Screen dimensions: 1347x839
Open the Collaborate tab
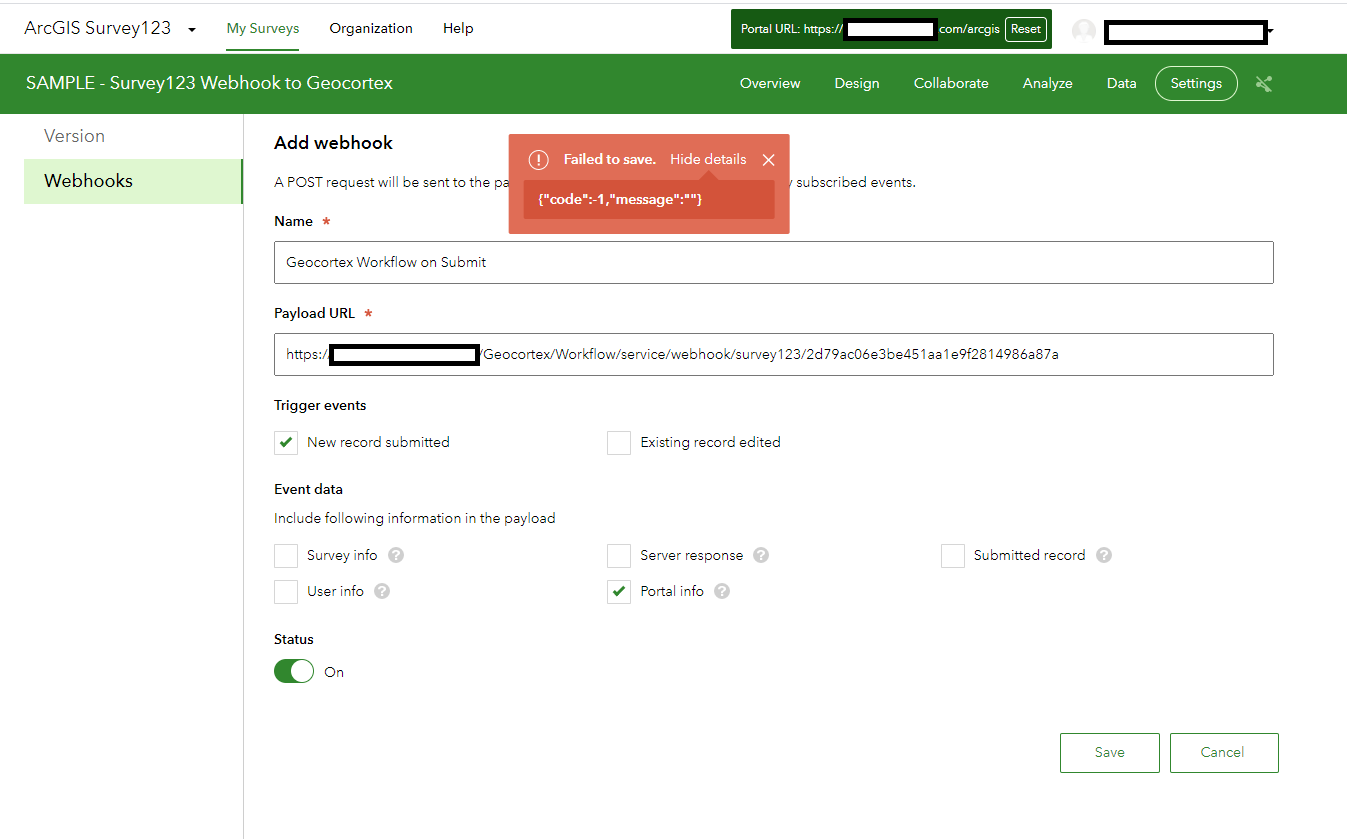(951, 83)
